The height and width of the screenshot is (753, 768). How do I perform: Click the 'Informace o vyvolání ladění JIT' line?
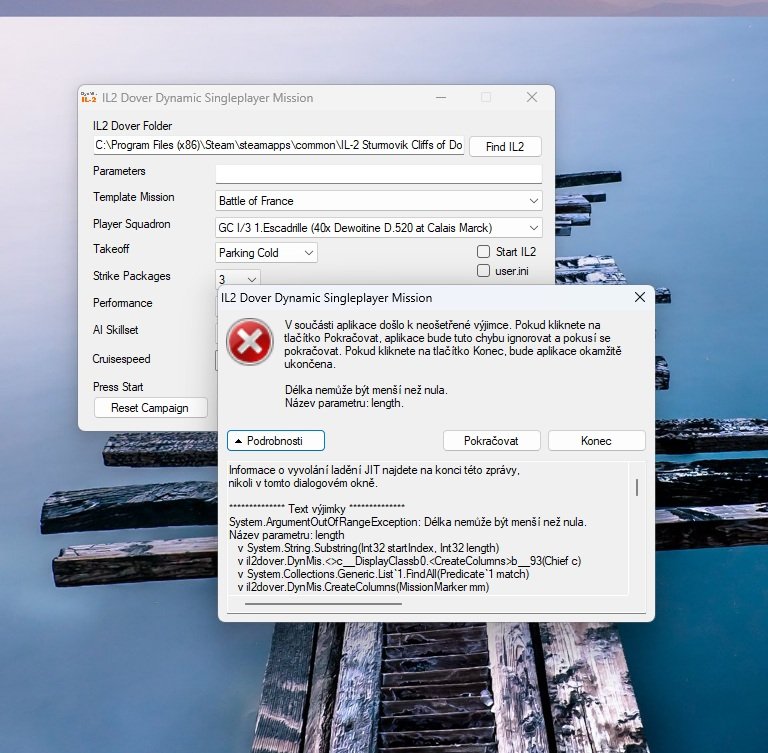tap(374, 470)
